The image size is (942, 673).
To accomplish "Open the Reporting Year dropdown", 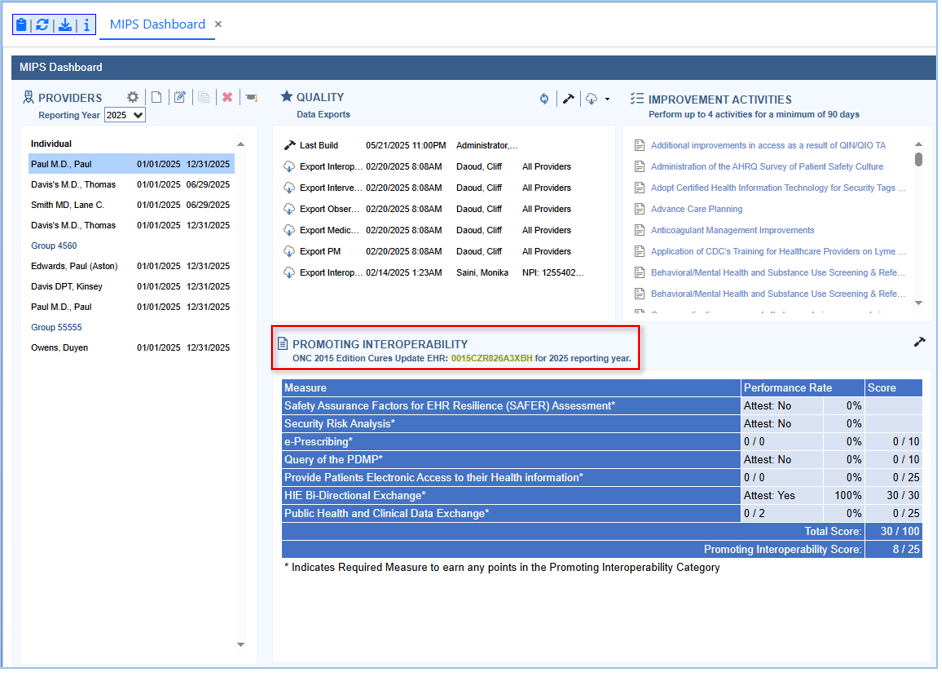I will [x=125, y=115].
